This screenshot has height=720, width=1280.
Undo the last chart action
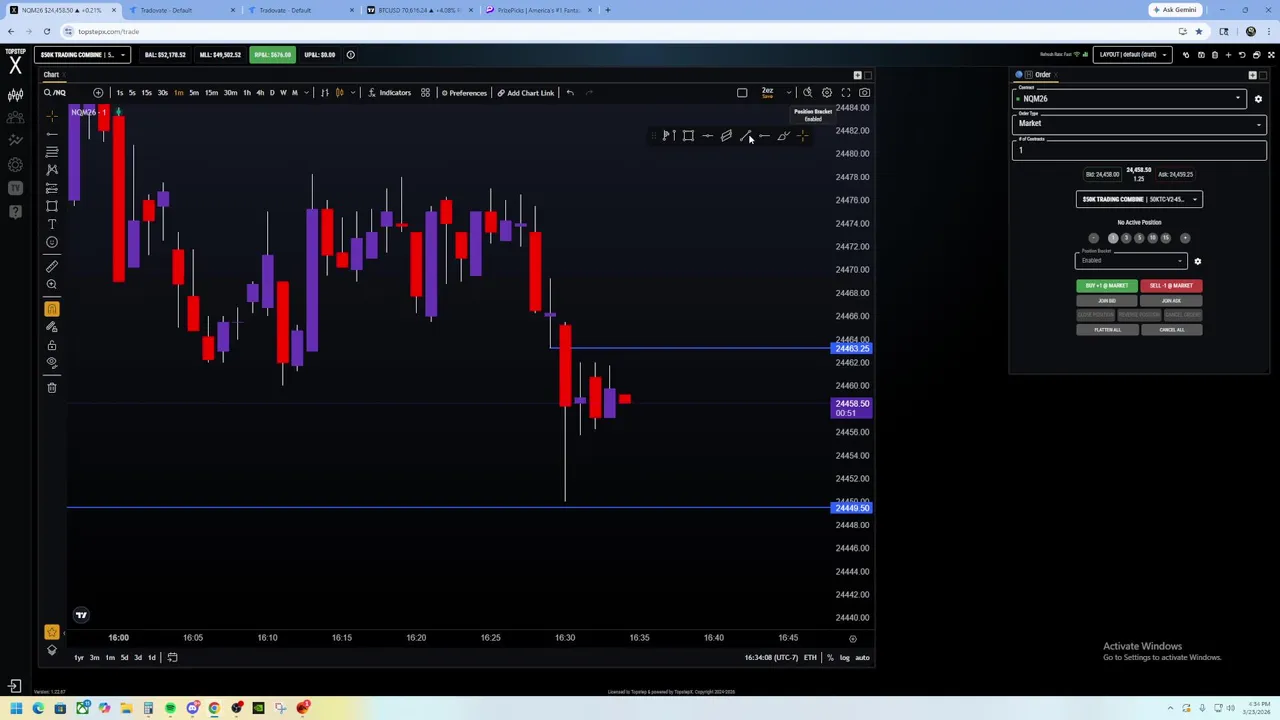570,93
